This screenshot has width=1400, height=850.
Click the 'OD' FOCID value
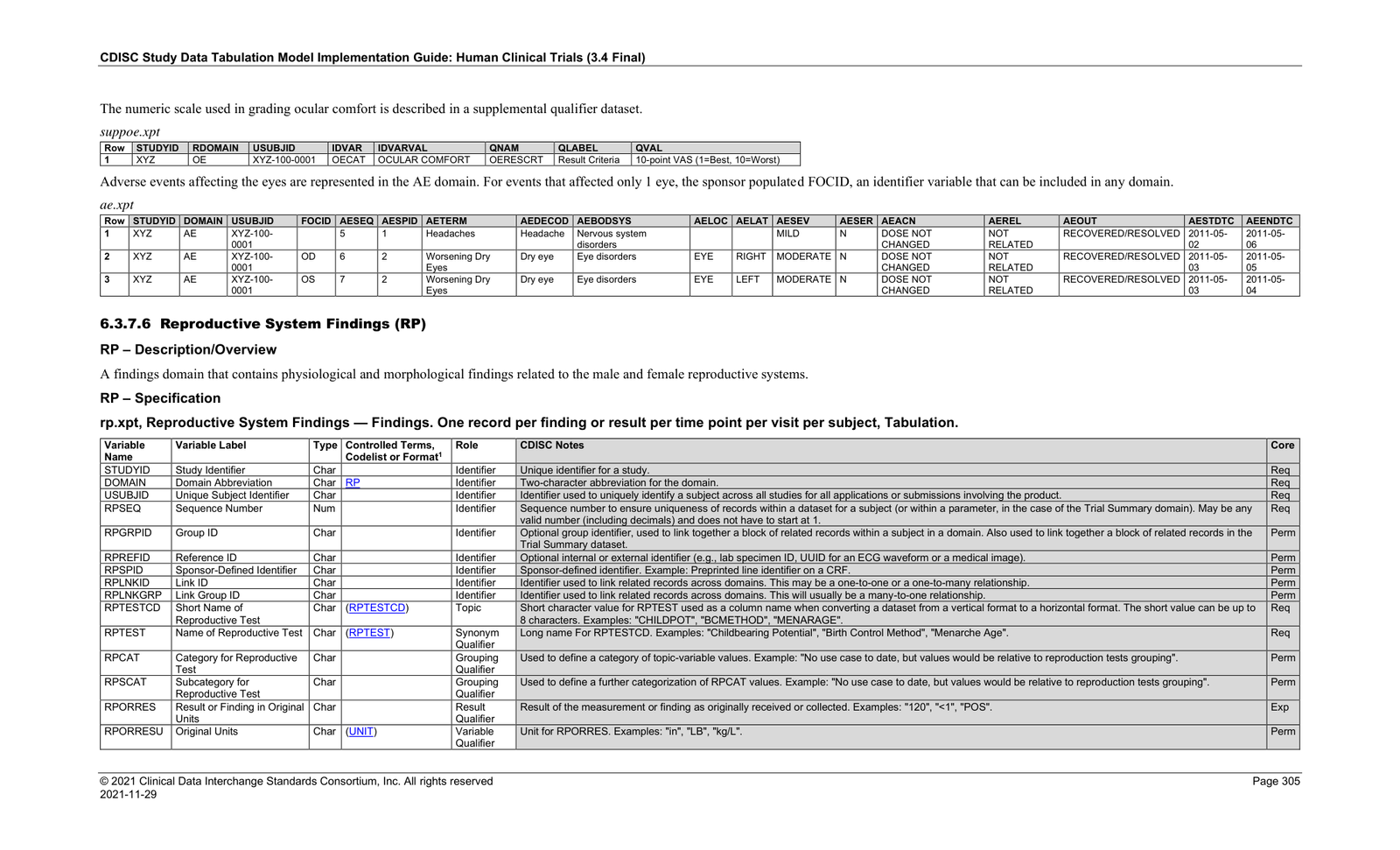(x=308, y=256)
